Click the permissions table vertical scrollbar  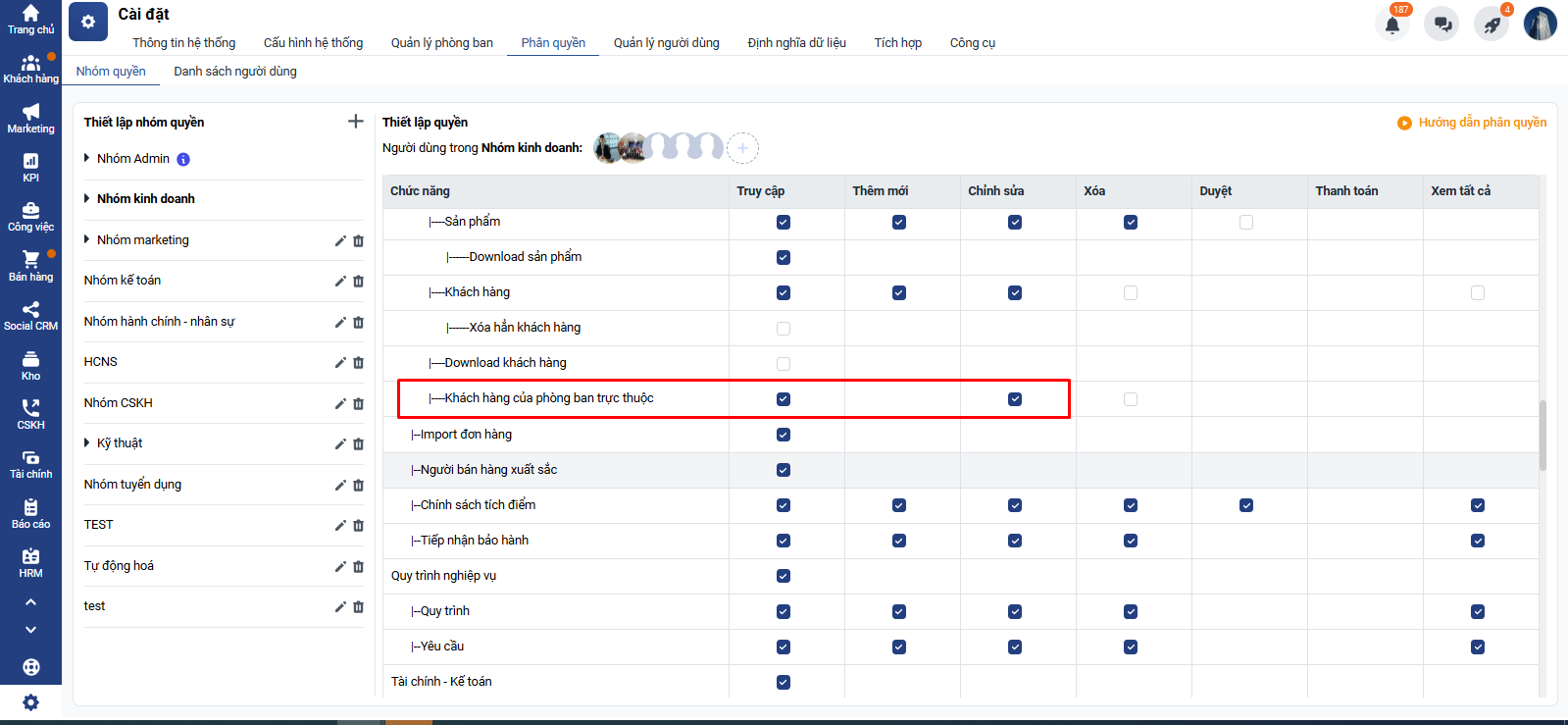coord(1542,435)
